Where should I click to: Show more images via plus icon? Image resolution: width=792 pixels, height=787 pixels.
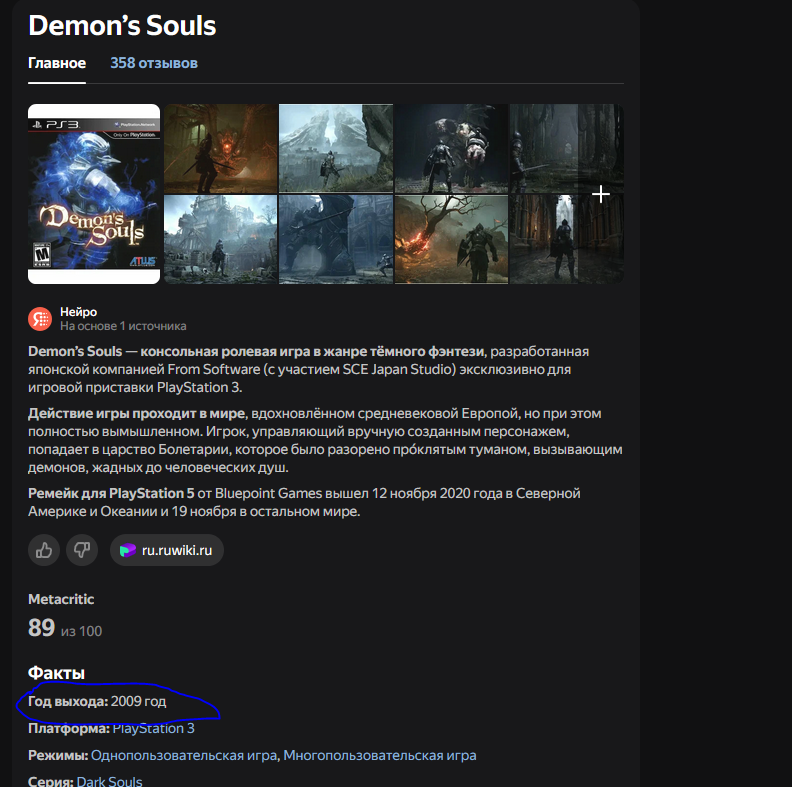click(x=601, y=194)
